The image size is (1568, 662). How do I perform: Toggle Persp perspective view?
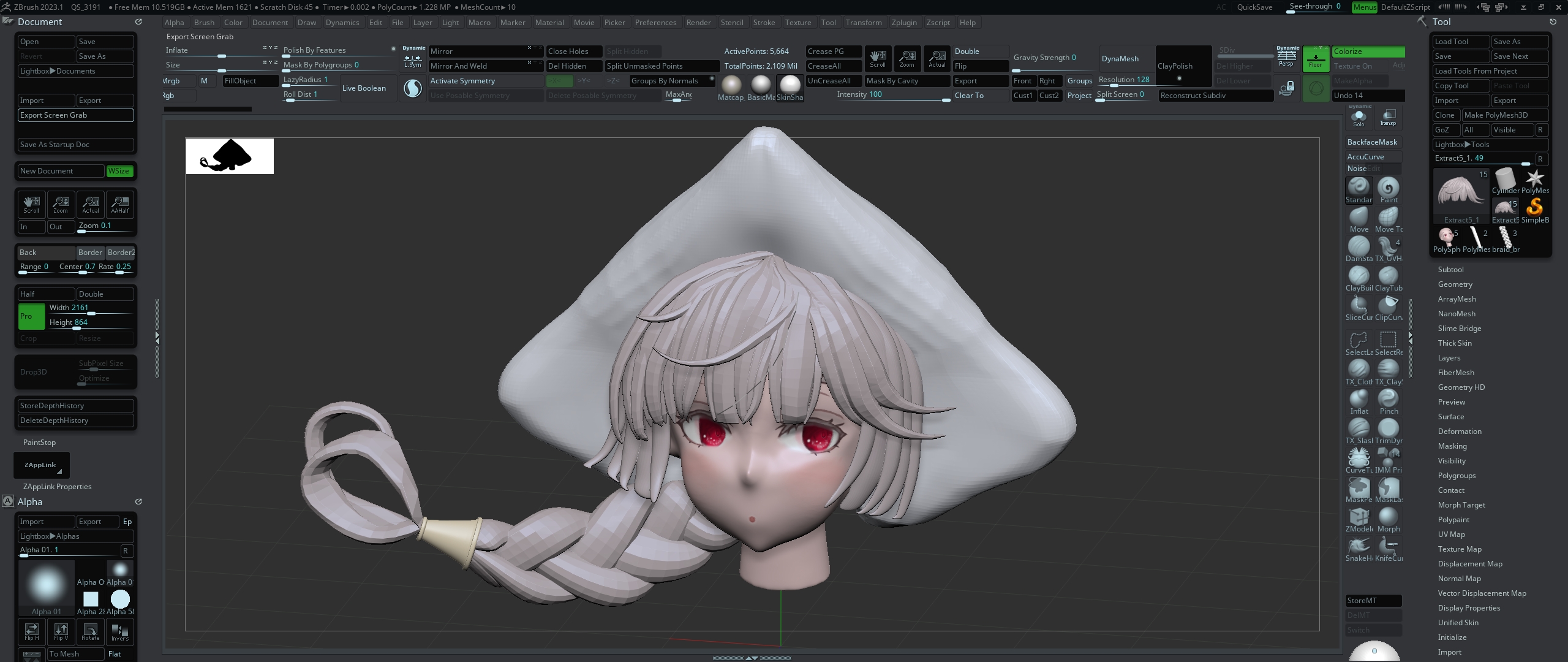point(1286,59)
